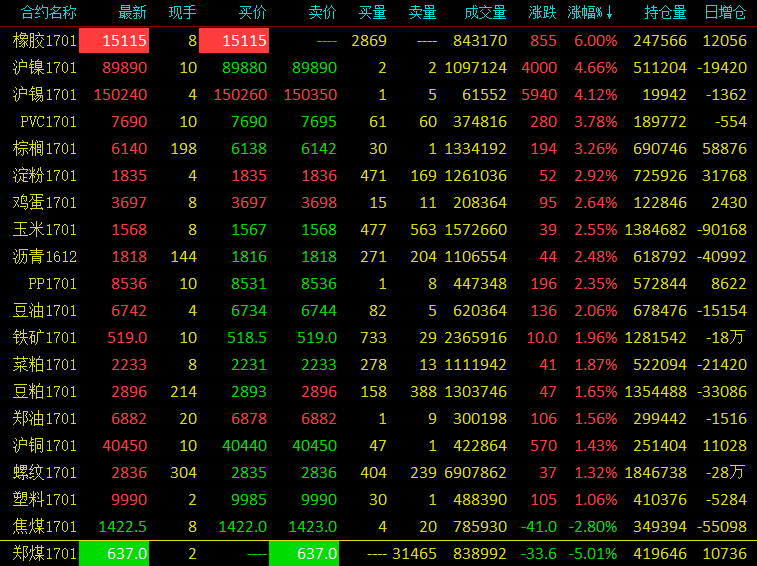Sort by the 涨幅% column header

pyautogui.click(x=590, y=13)
